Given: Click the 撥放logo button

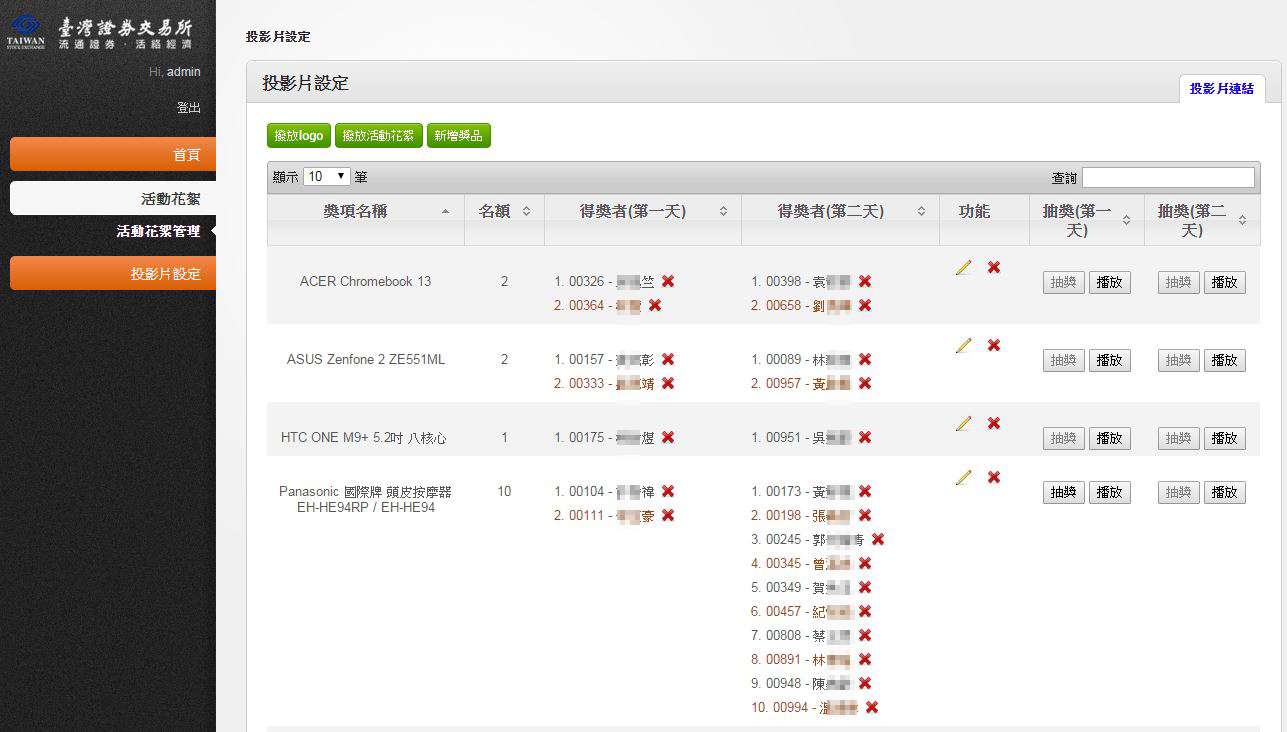Looking at the screenshot, I should tap(299, 136).
